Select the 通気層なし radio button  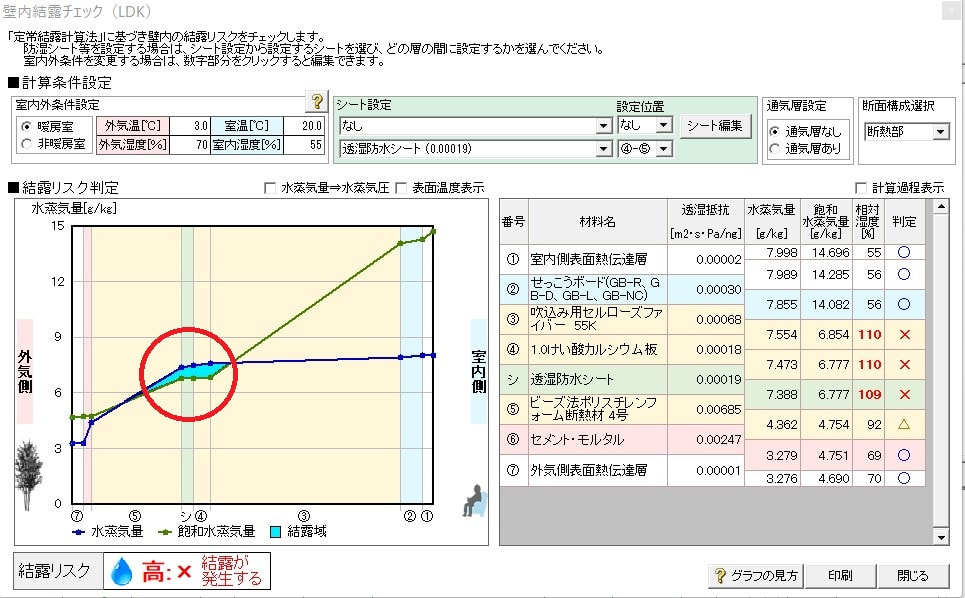tap(774, 131)
